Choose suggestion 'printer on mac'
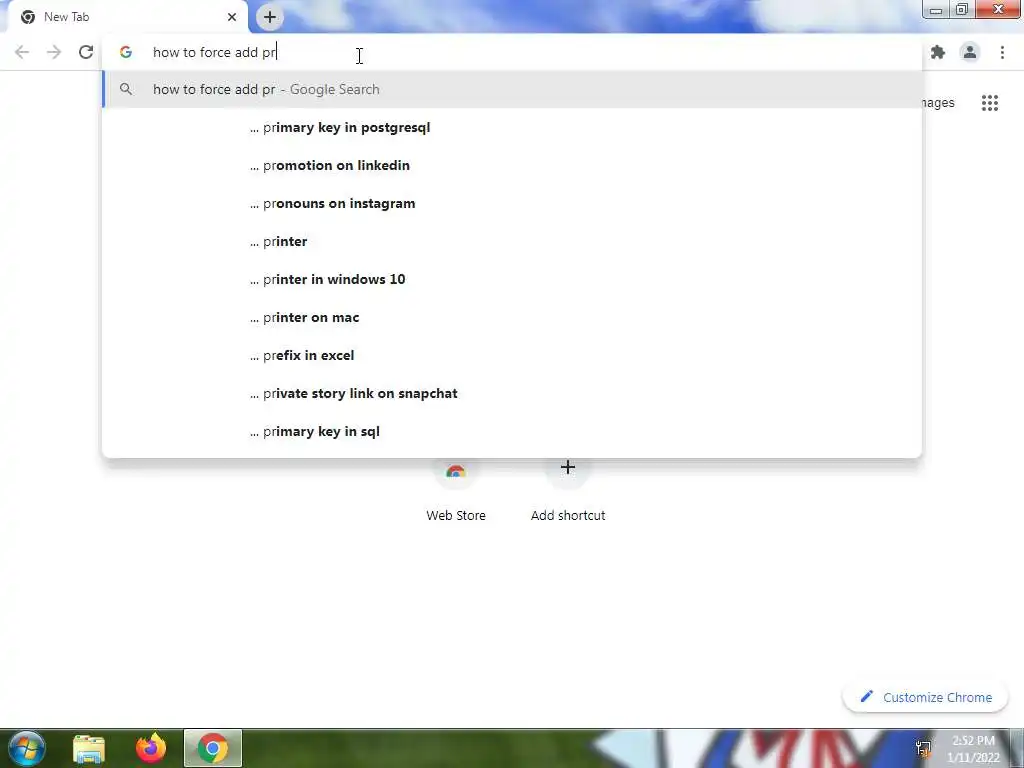 tap(513, 317)
